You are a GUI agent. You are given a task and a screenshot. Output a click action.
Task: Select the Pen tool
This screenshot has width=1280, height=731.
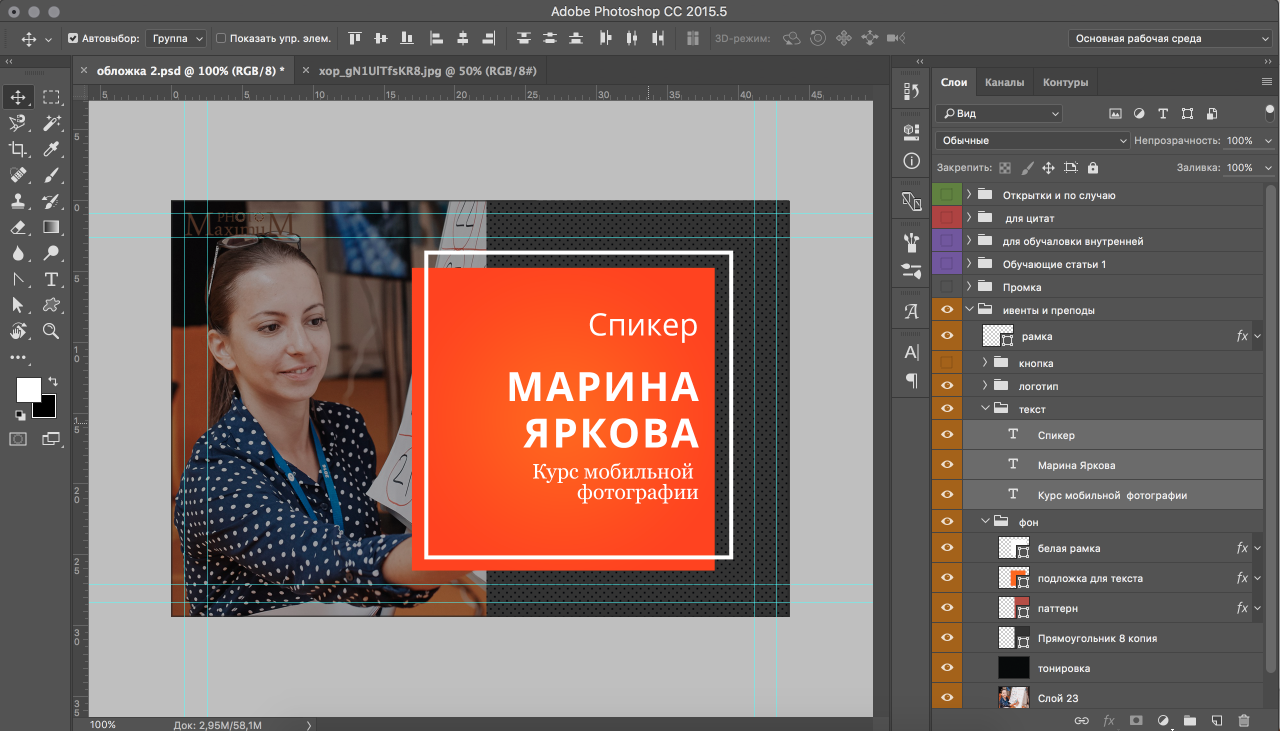coord(18,279)
